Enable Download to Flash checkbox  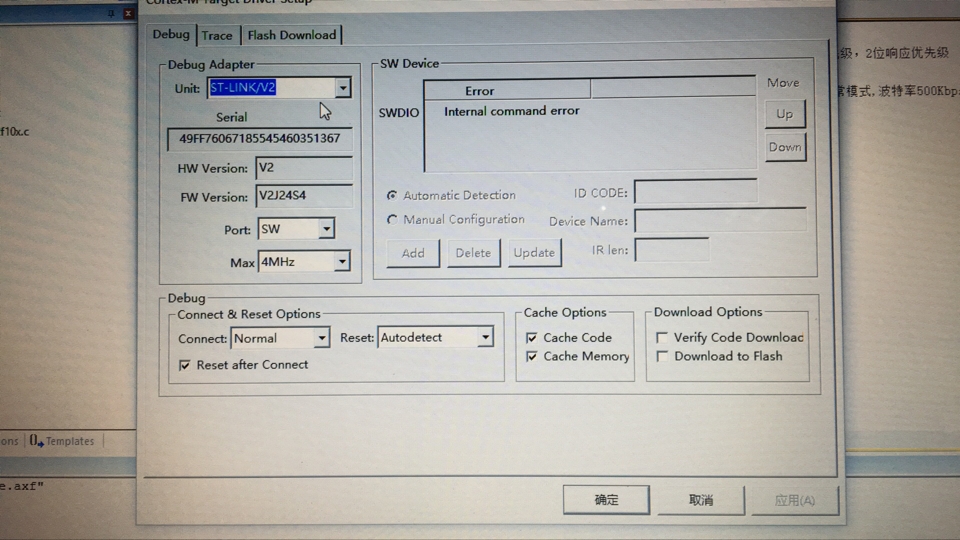pos(662,356)
